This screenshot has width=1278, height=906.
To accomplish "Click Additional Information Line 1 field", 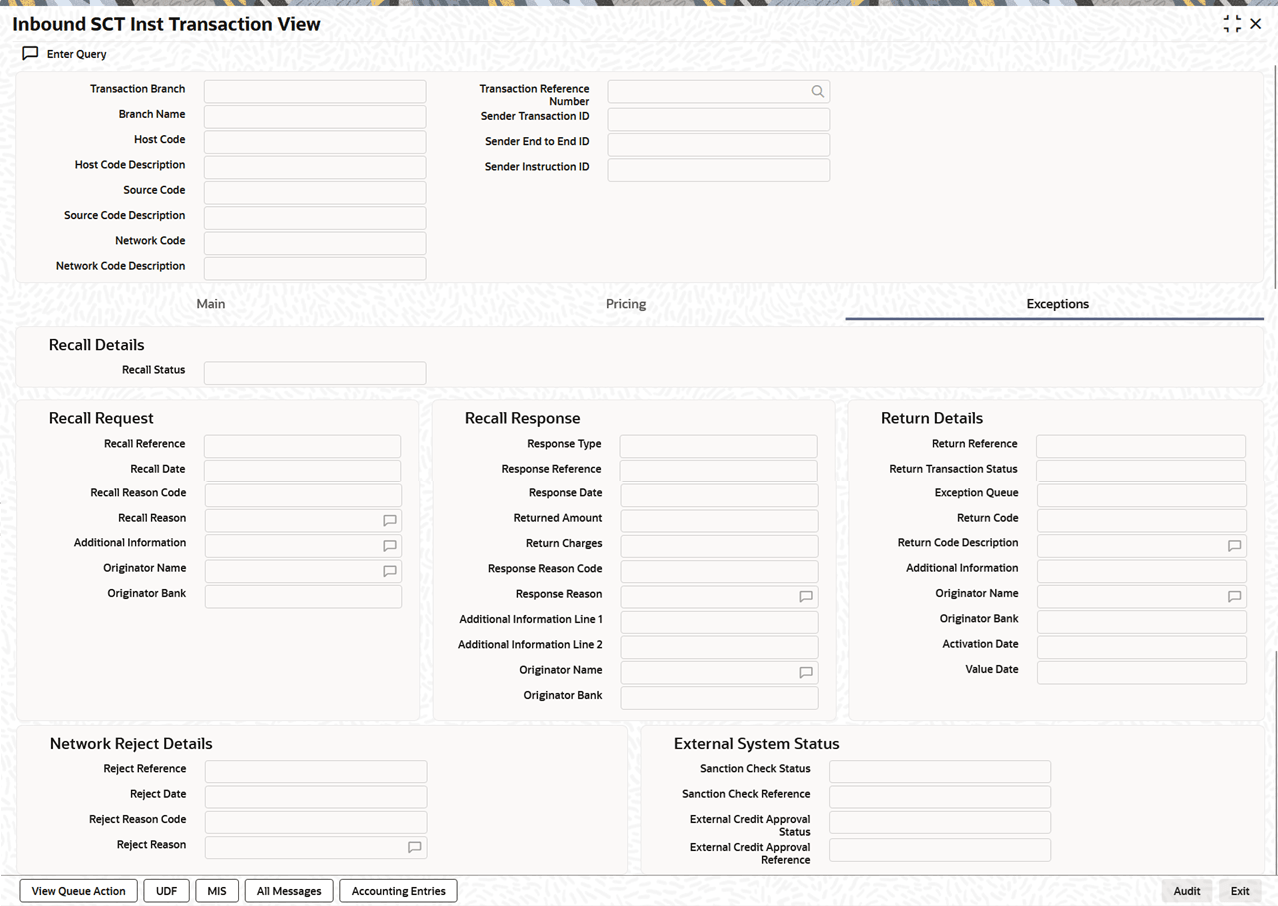I will [x=719, y=623].
